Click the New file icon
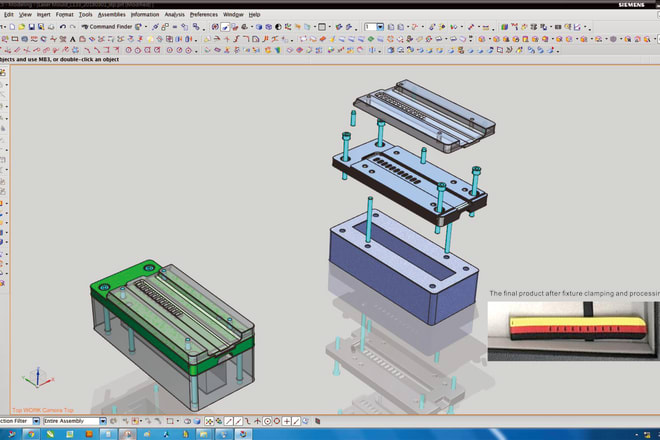 12,27
